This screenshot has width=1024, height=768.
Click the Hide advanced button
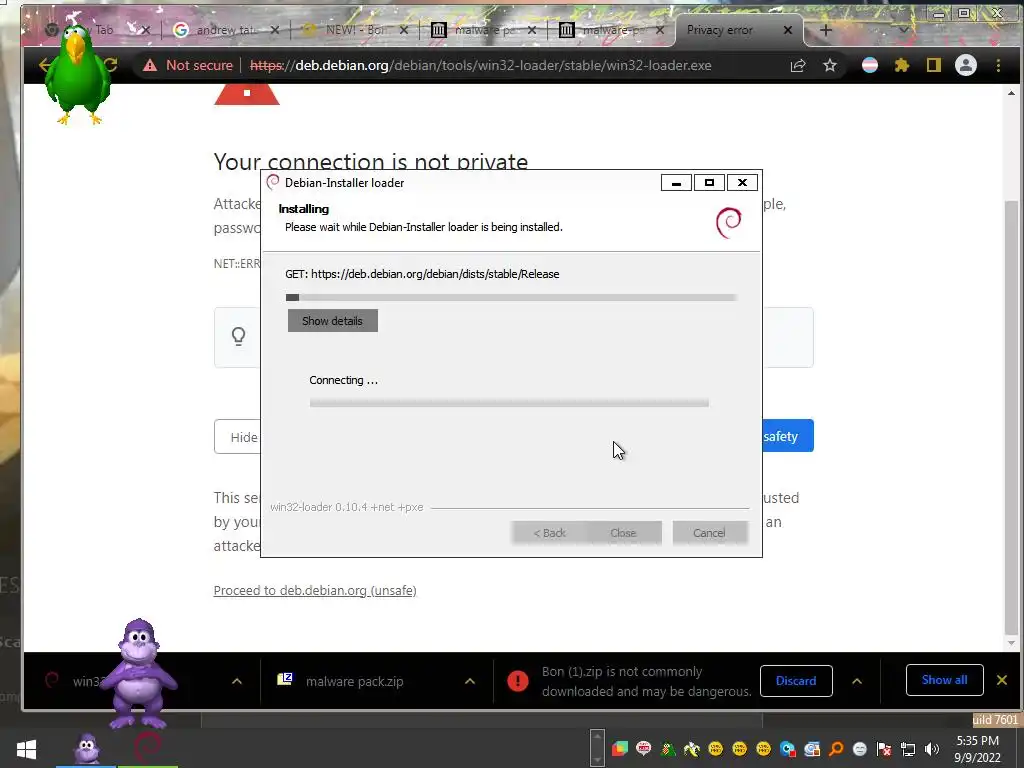(x=237, y=437)
